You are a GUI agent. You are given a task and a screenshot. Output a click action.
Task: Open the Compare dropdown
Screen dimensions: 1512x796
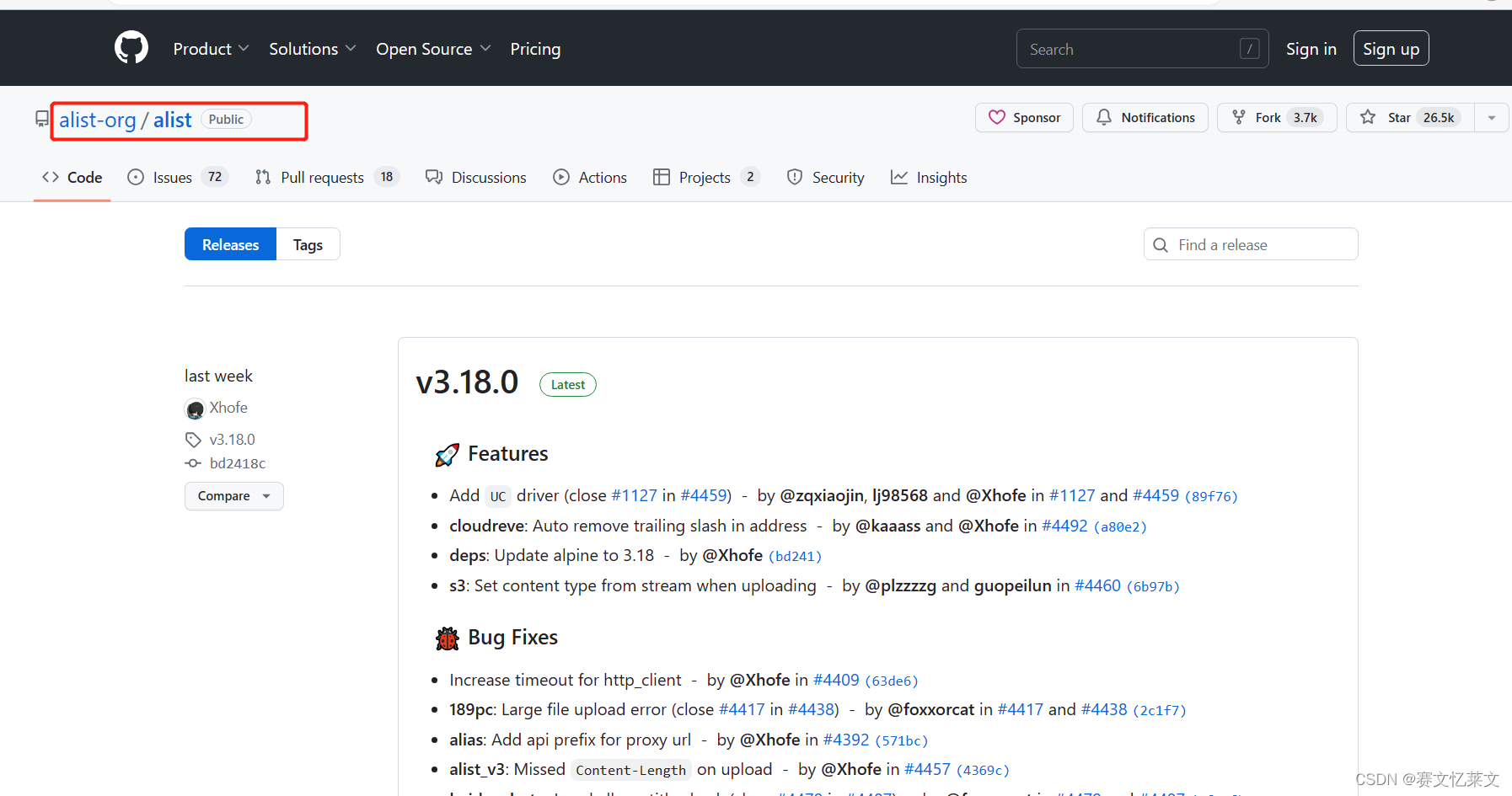coord(234,496)
